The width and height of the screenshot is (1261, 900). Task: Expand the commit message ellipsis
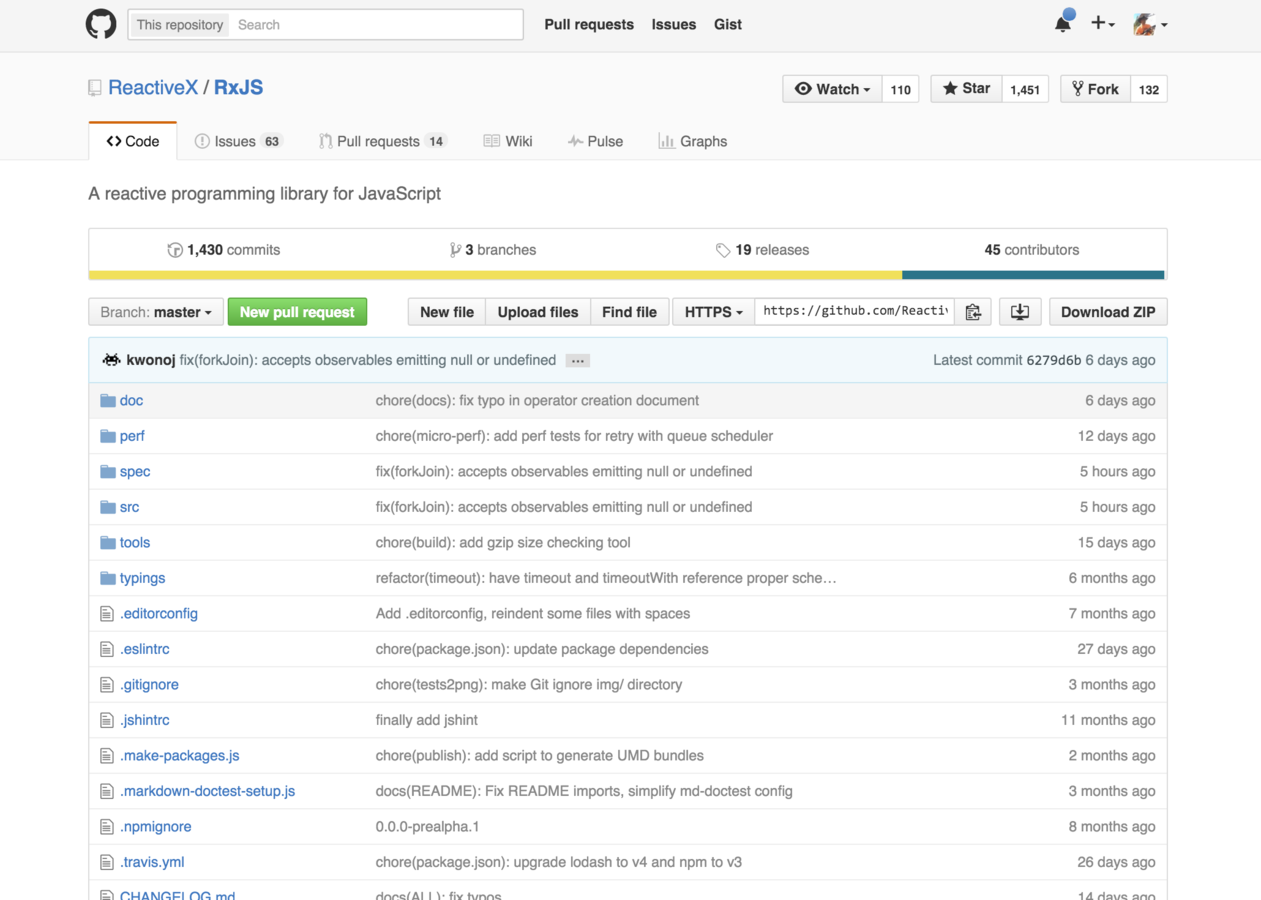577,361
